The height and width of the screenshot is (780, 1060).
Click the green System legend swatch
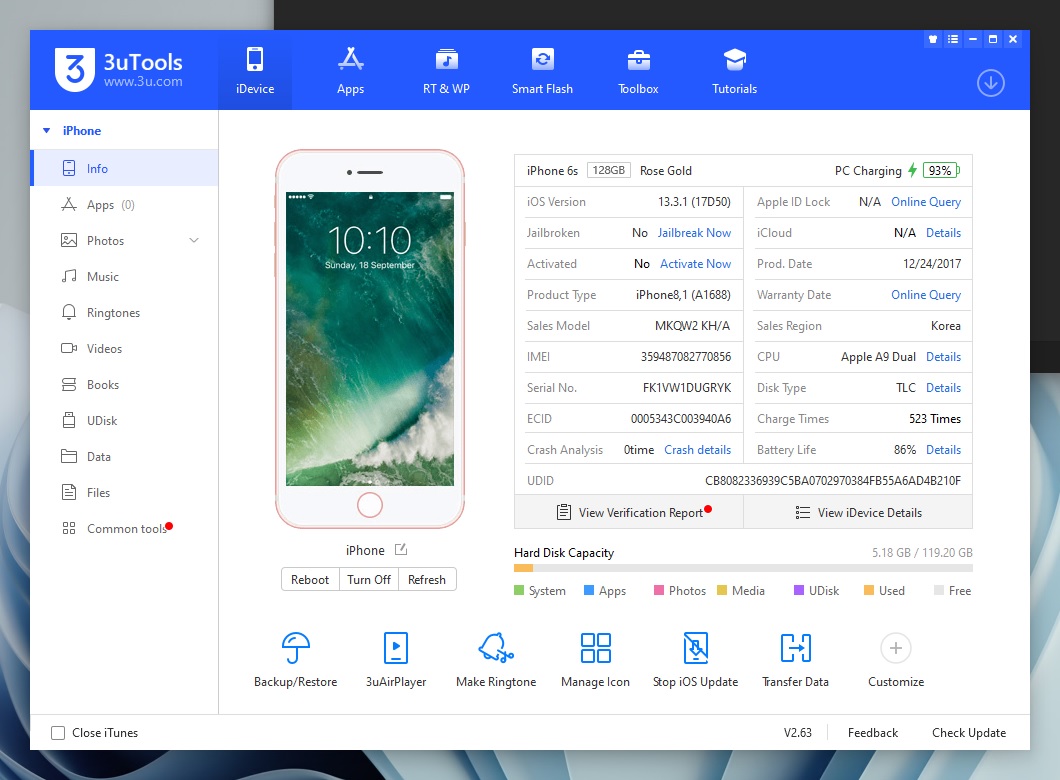519,590
